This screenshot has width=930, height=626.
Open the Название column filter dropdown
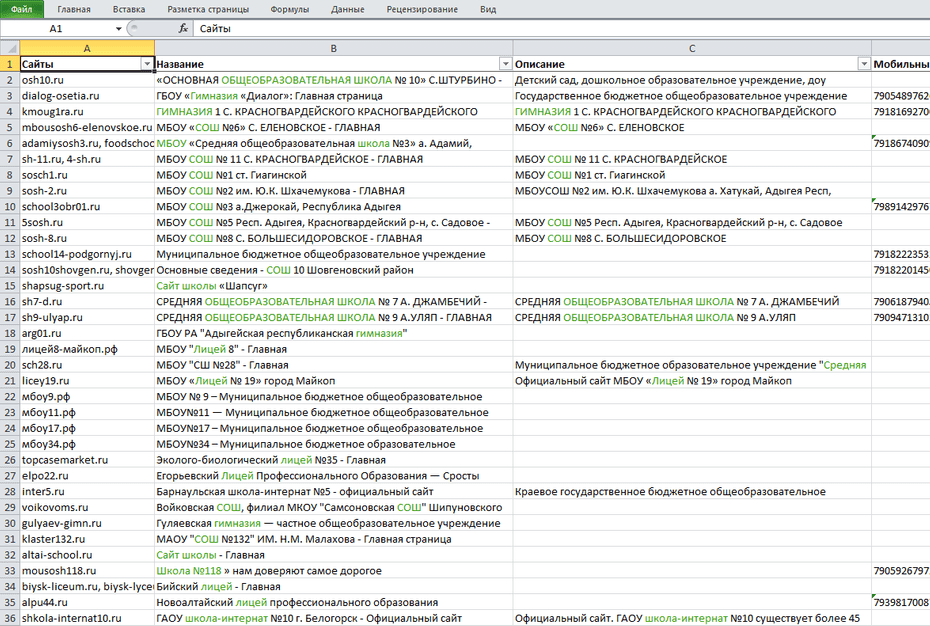pos(504,64)
